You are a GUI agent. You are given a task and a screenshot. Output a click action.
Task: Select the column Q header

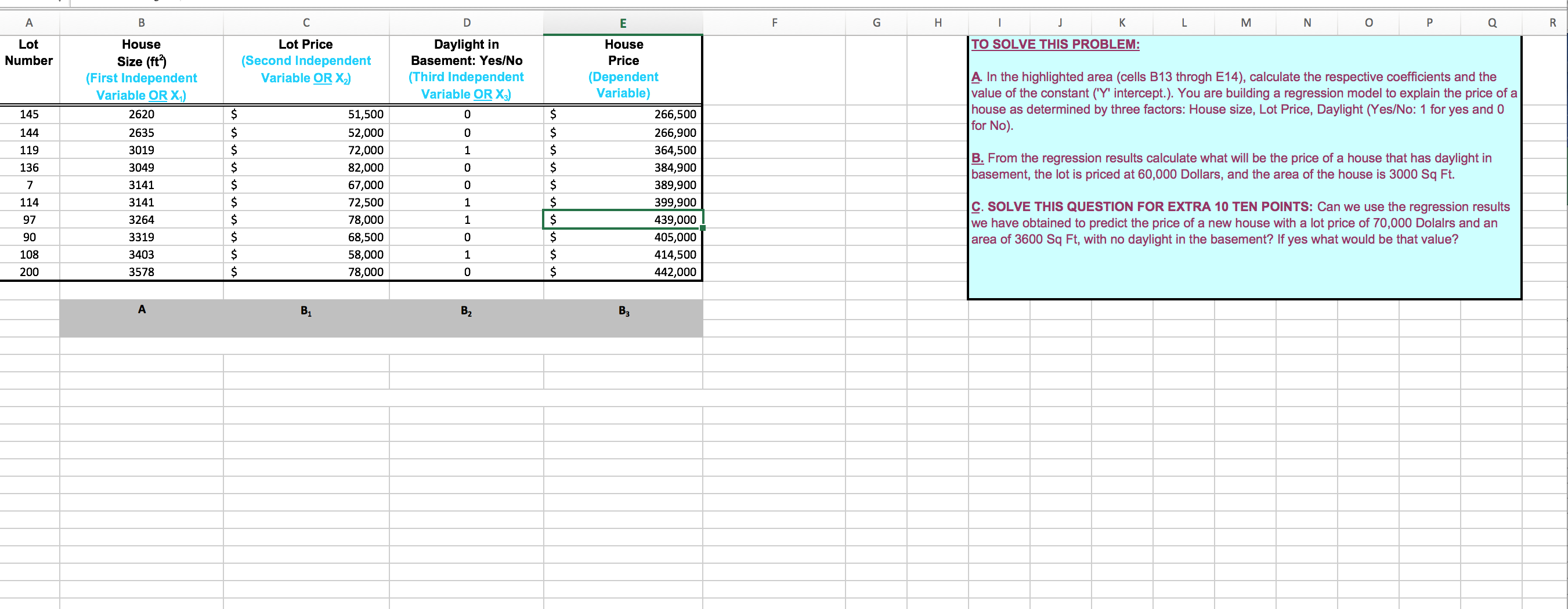1491,23
